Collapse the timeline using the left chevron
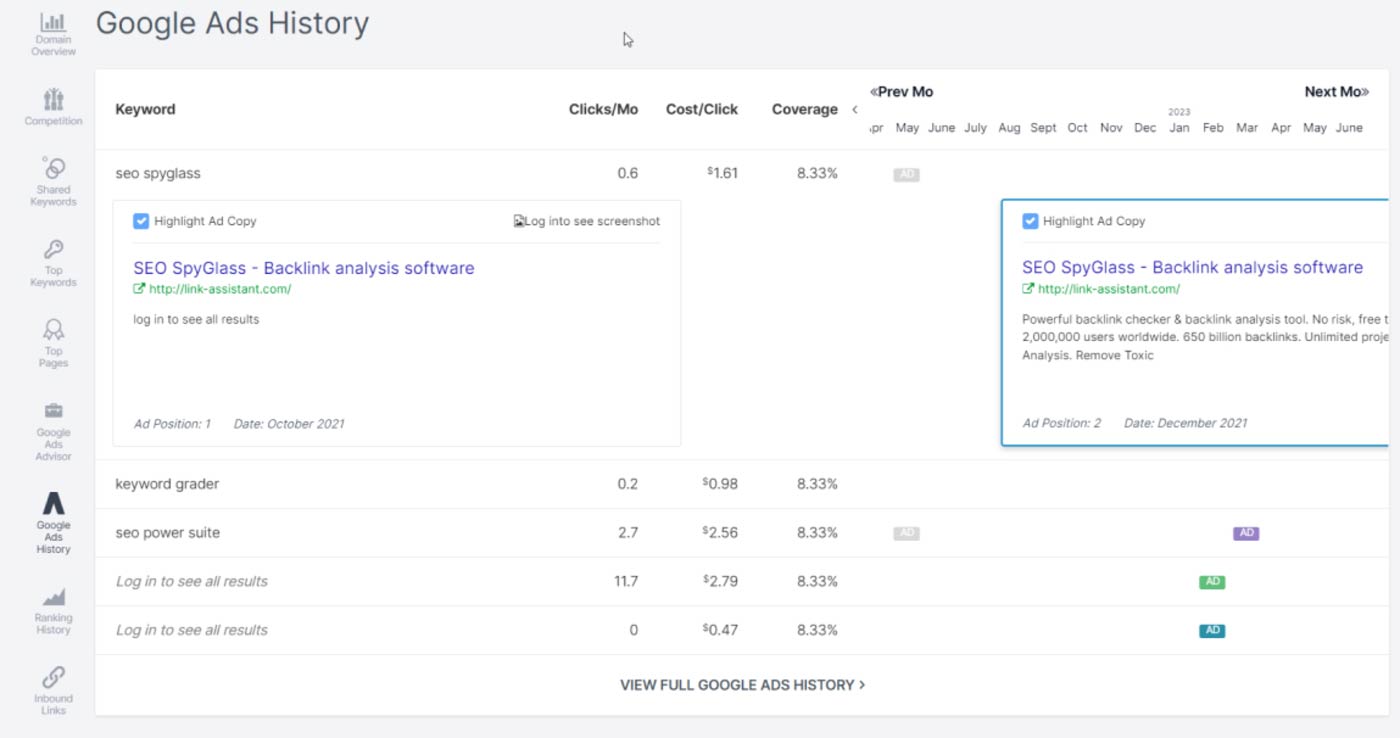Screen dimensions: 1400x738 [x=855, y=110]
